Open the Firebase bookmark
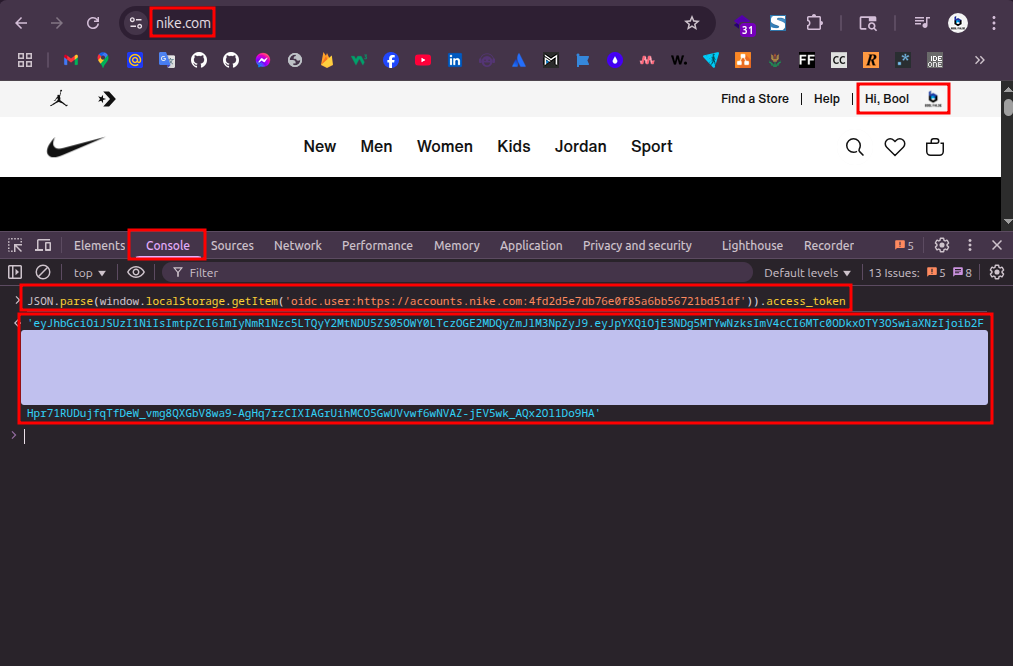 (x=327, y=60)
